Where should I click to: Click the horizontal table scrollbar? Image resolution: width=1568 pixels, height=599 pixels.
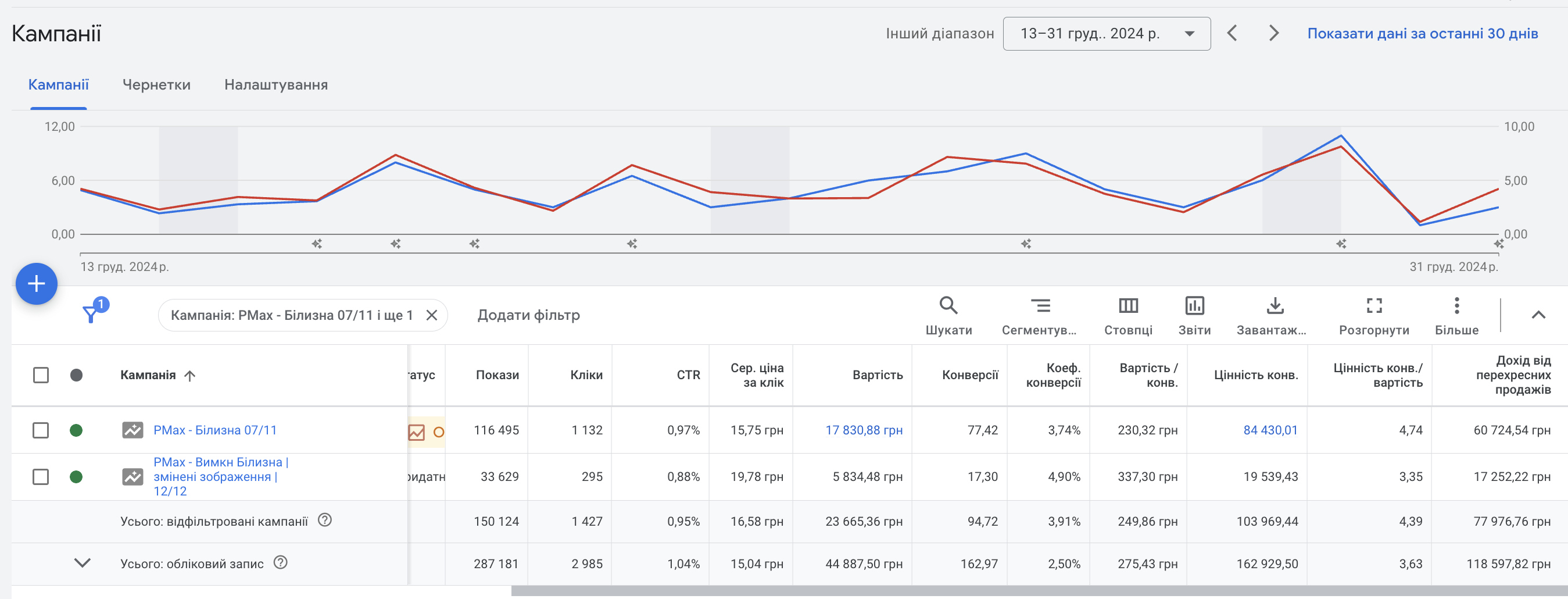tap(1039, 591)
